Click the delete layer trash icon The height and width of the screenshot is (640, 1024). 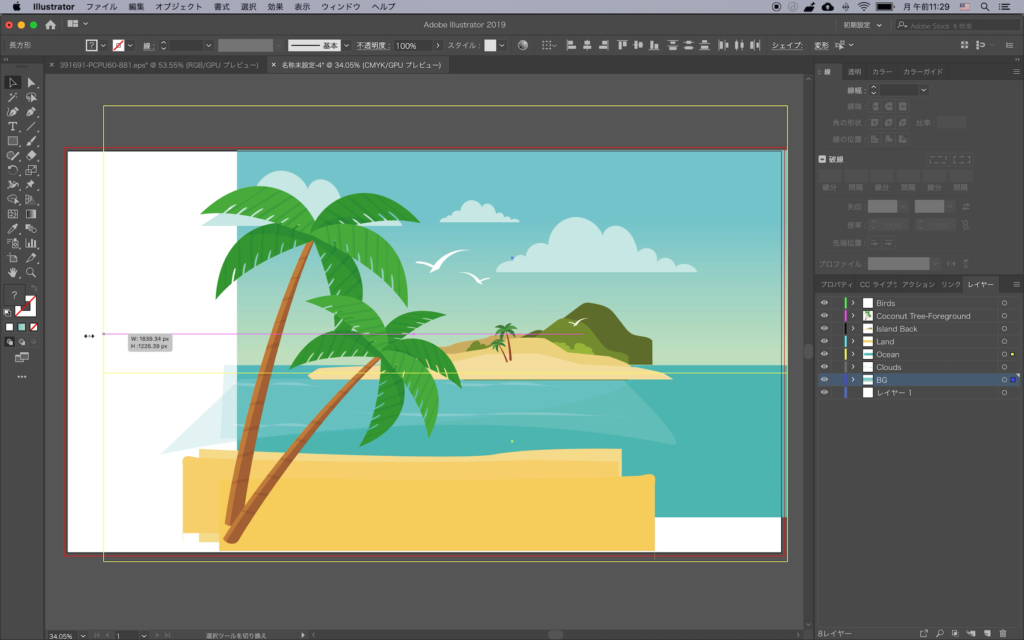(1003, 633)
